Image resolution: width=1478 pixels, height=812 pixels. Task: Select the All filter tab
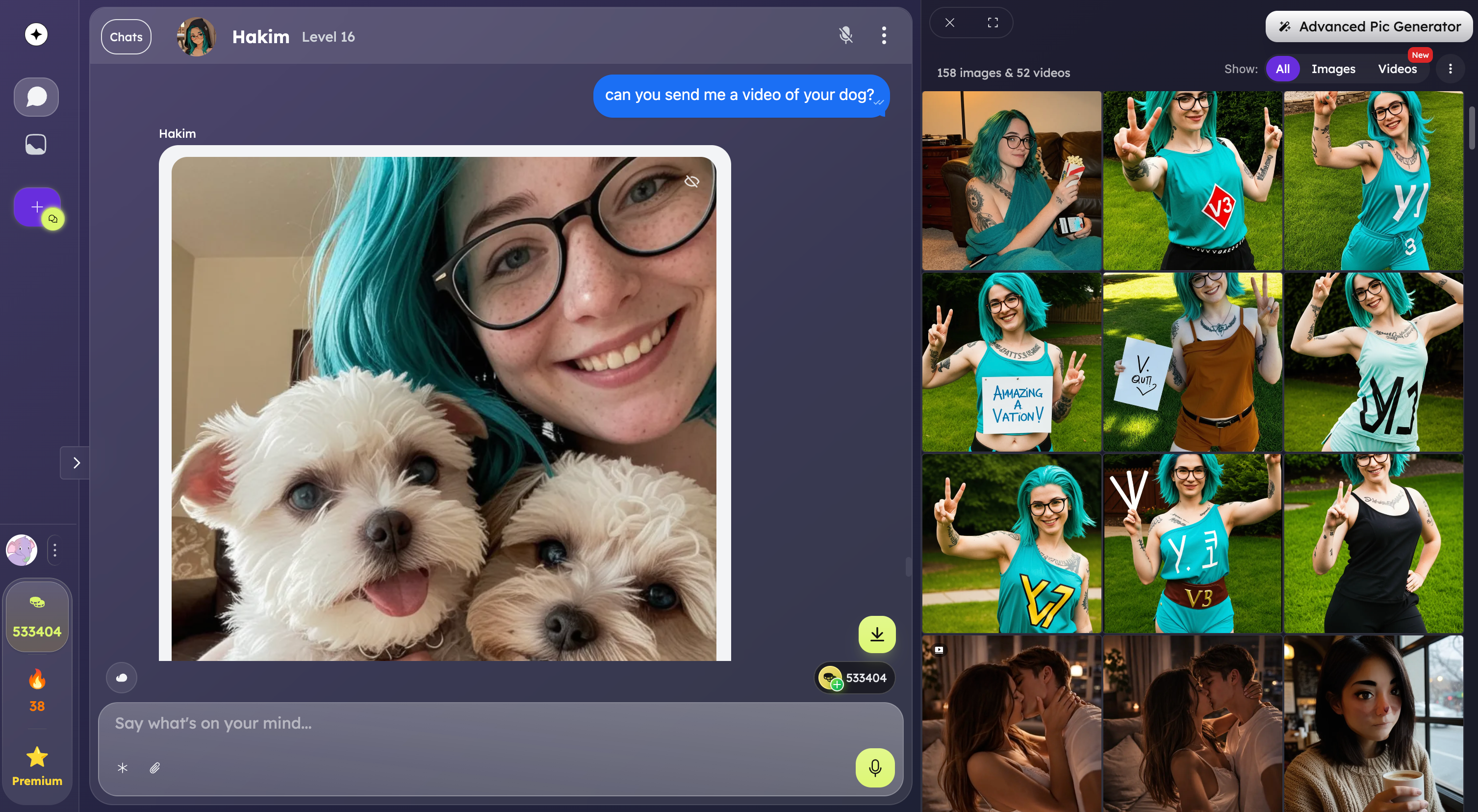pyautogui.click(x=1283, y=69)
